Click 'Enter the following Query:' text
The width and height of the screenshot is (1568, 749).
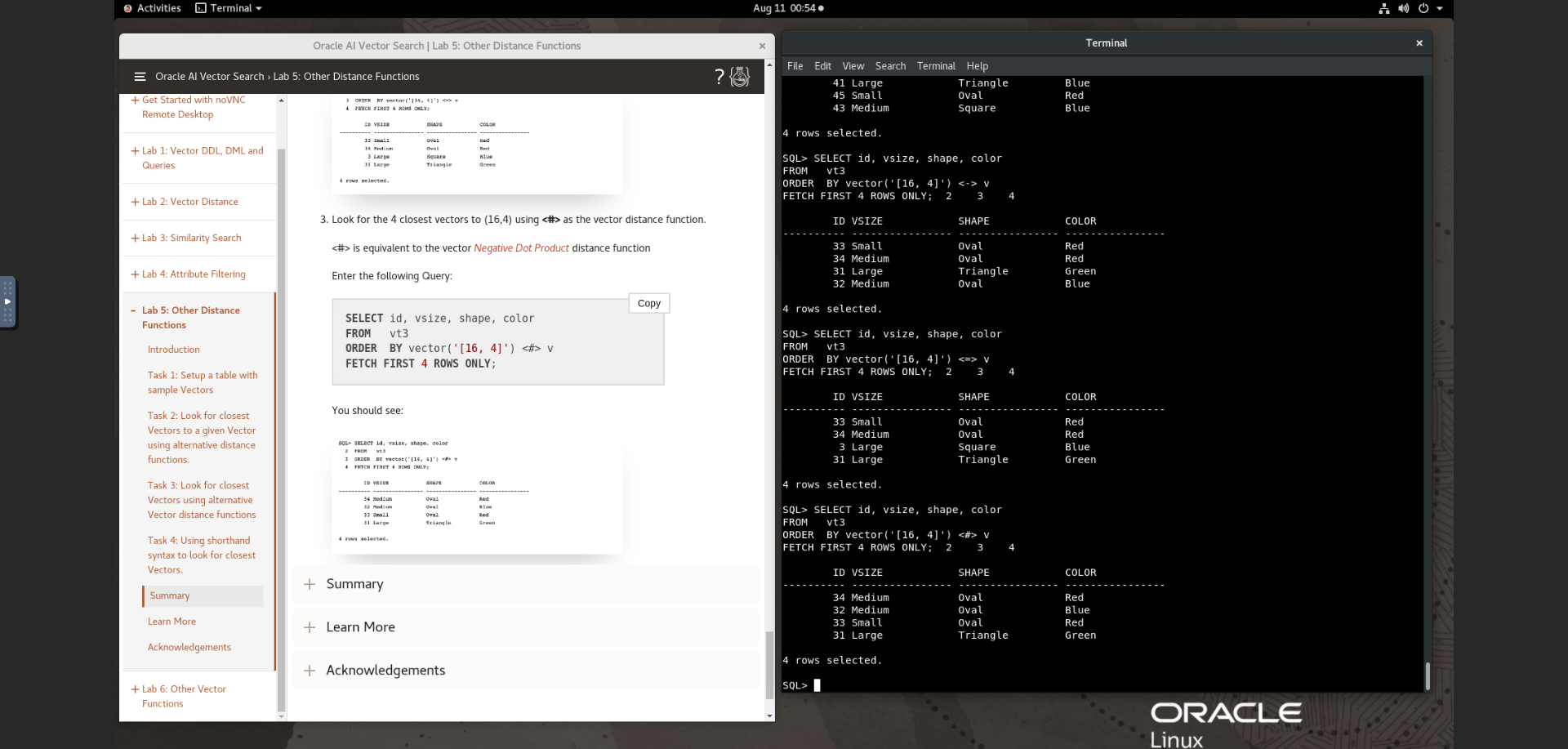[x=392, y=276]
